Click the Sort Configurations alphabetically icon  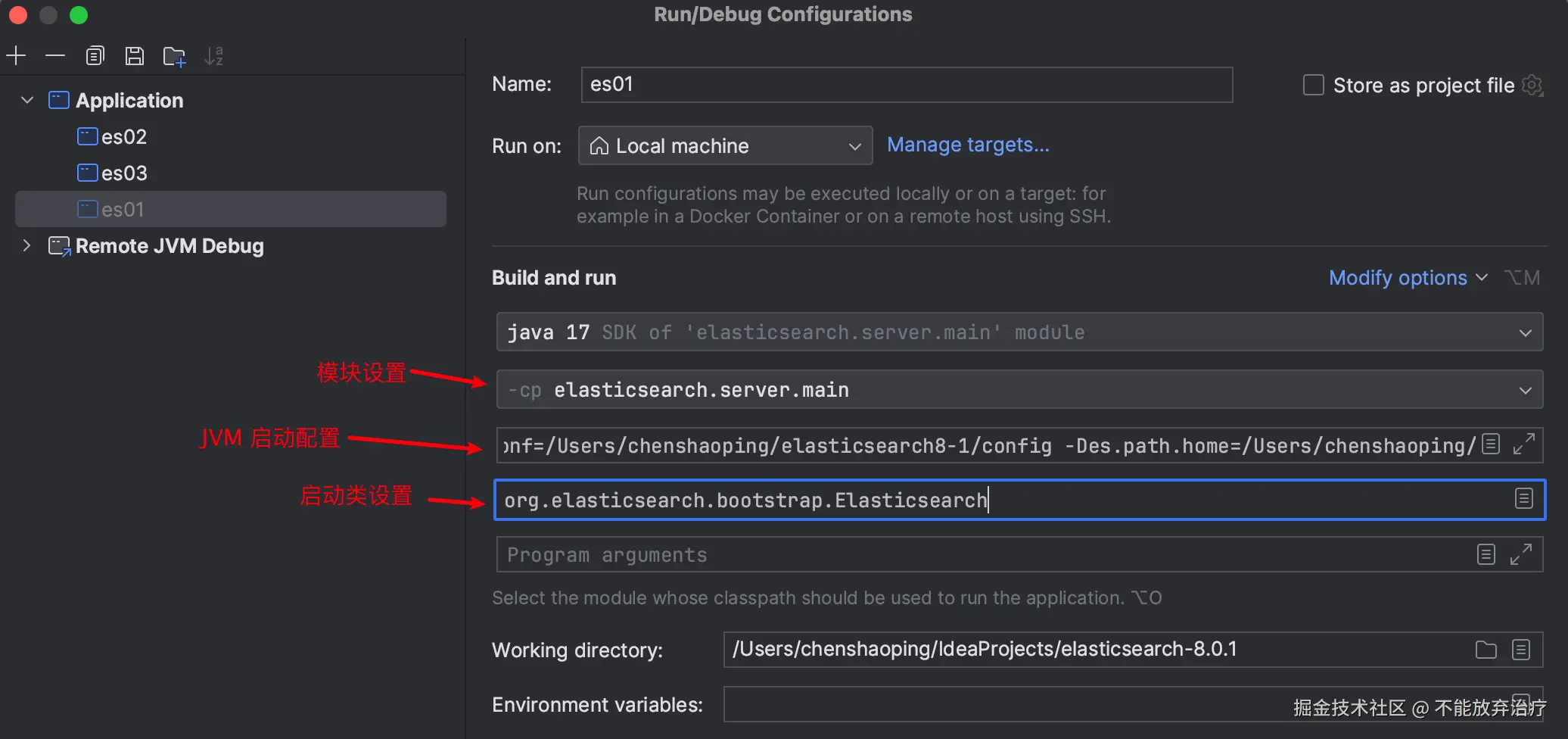click(213, 56)
